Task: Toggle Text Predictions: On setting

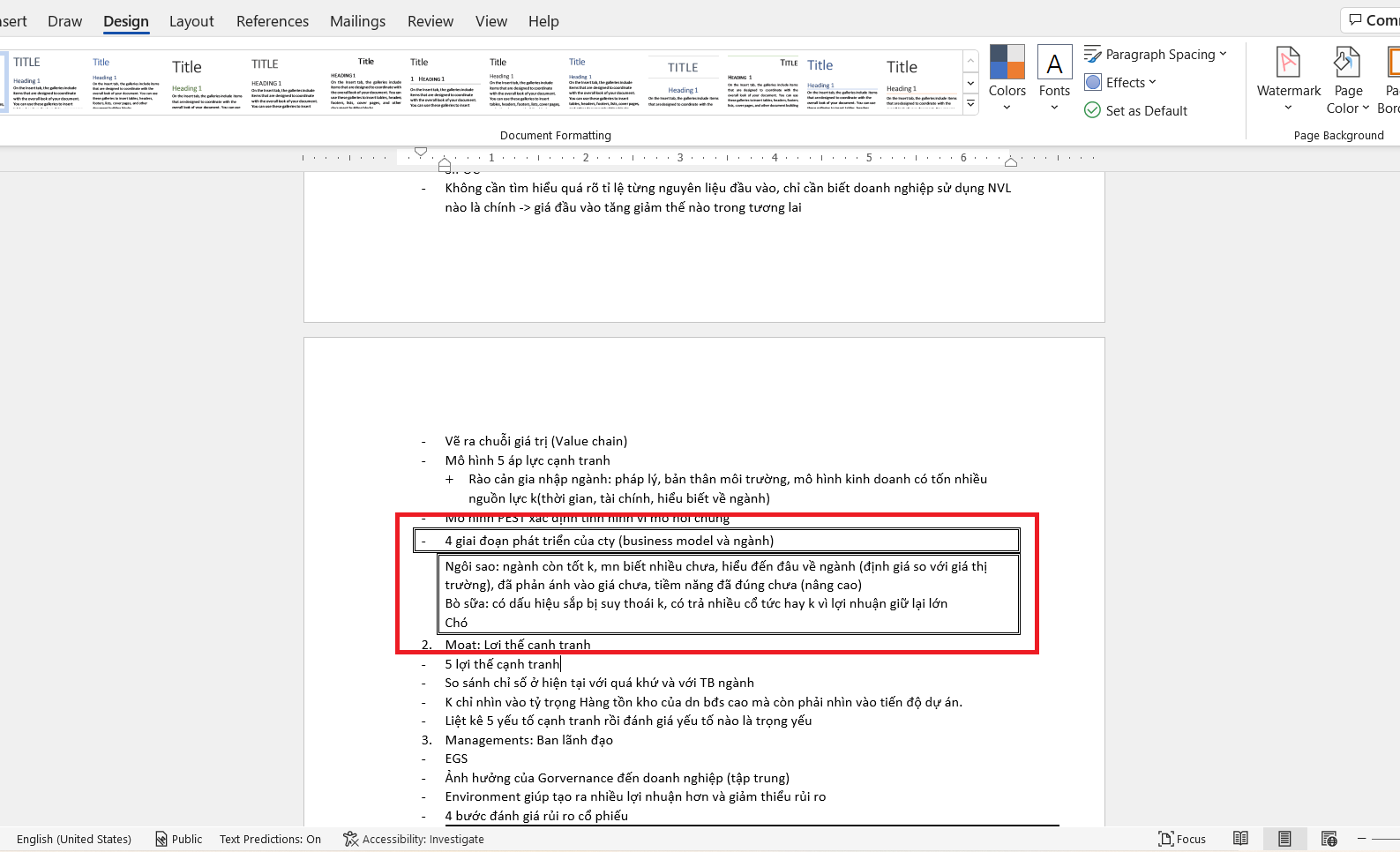Action: [270, 839]
